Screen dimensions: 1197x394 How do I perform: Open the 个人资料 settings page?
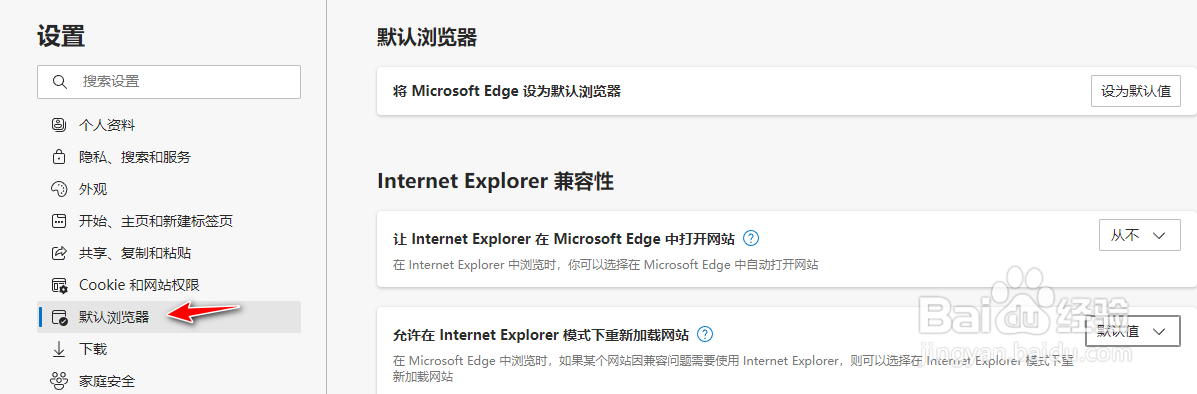[169, 125]
